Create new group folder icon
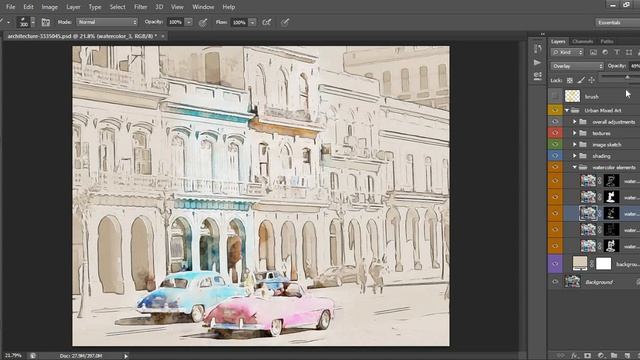The width and height of the screenshot is (640, 360). click(614, 356)
